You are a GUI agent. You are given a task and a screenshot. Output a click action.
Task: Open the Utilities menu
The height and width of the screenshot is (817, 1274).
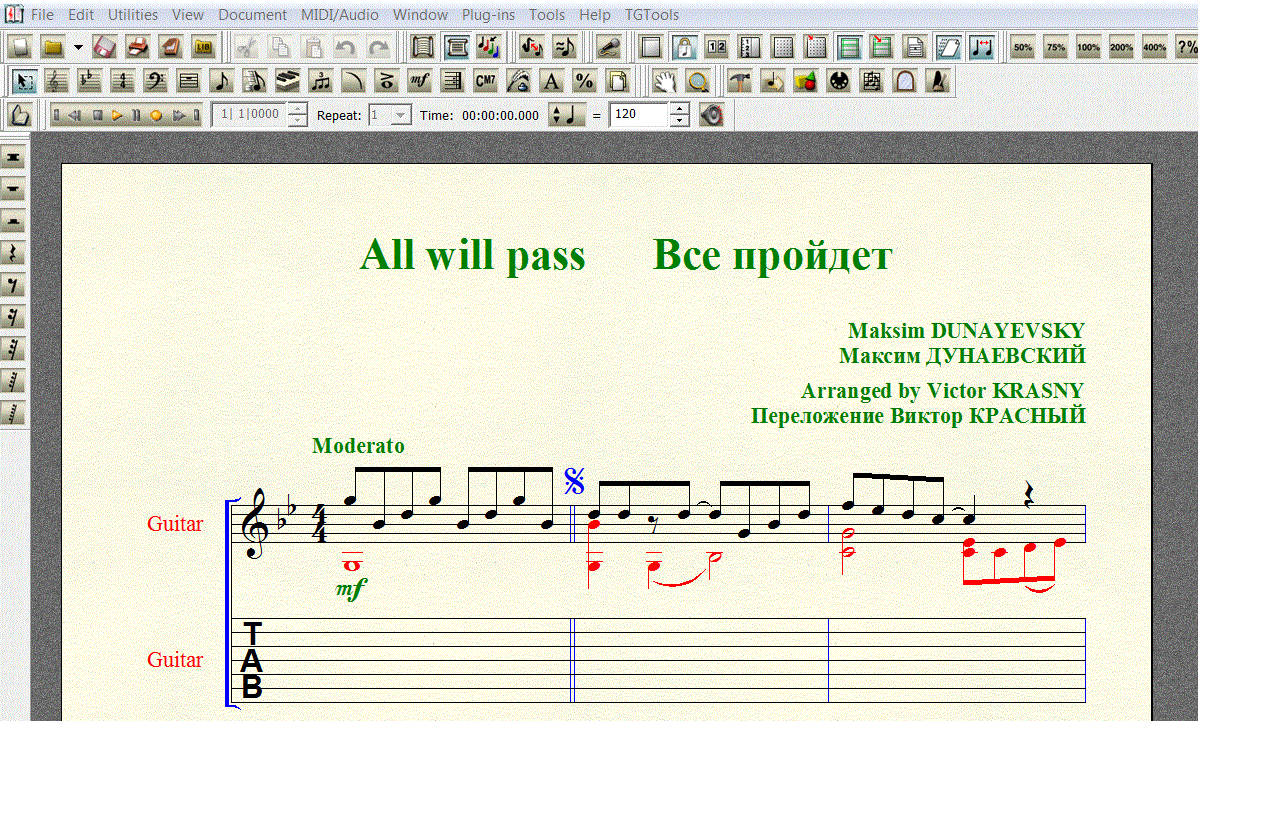point(133,15)
